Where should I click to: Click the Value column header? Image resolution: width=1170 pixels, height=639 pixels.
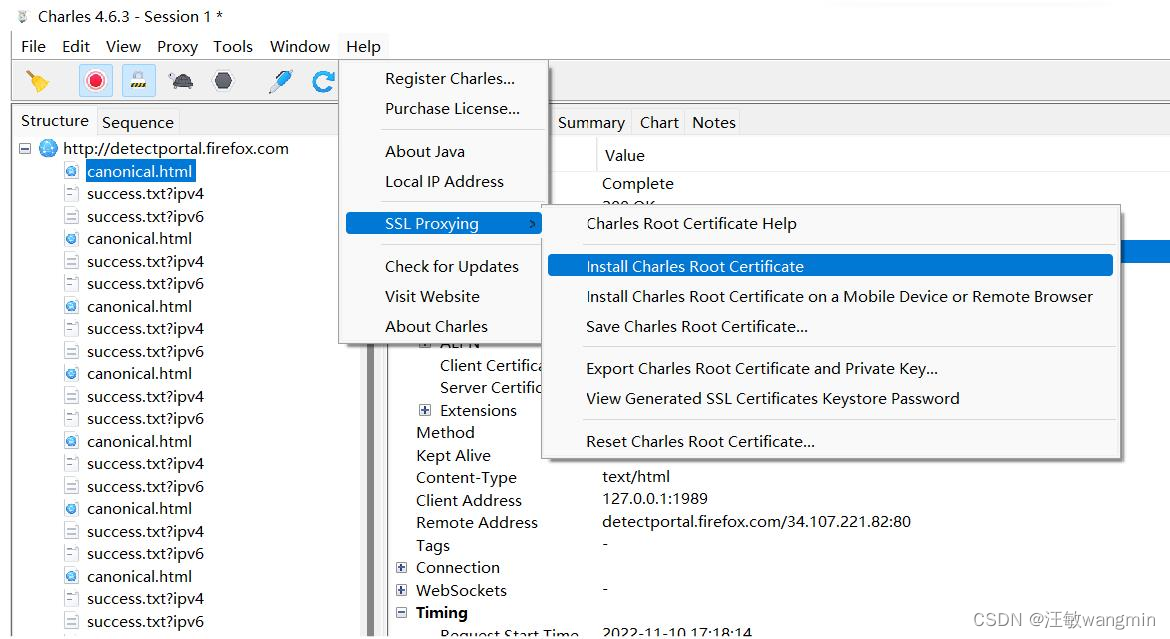[625, 155]
